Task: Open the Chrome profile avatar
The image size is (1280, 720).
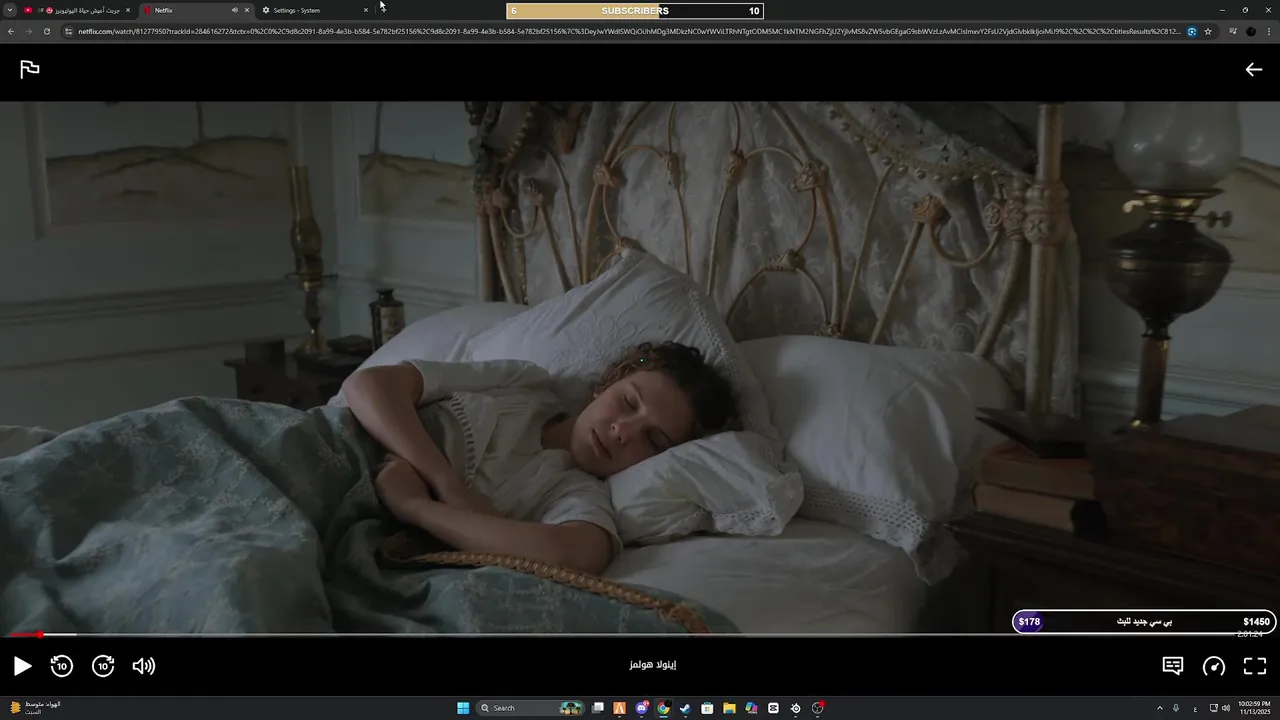Action: [1251, 31]
